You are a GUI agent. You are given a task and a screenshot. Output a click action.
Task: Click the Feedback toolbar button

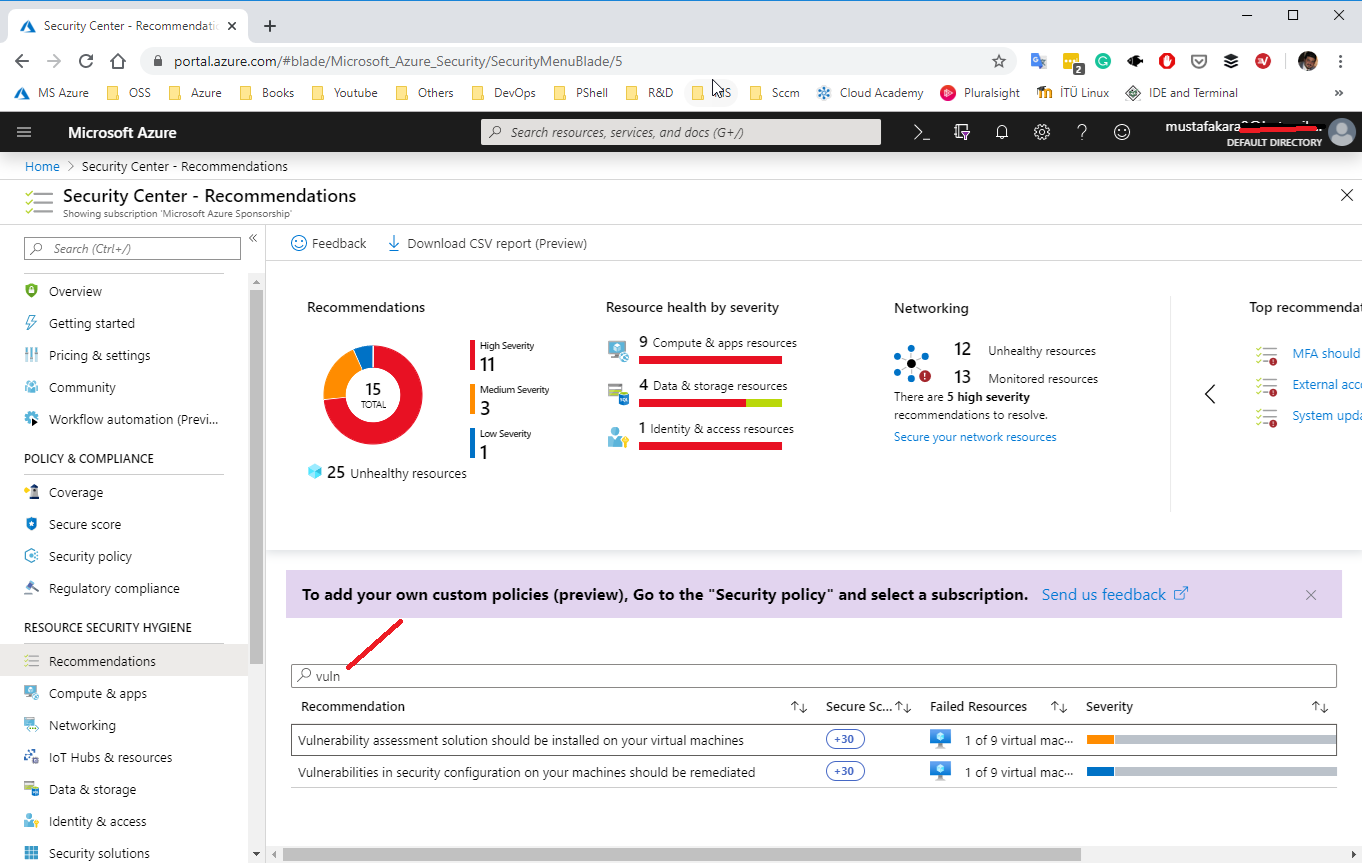(x=328, y=243)
